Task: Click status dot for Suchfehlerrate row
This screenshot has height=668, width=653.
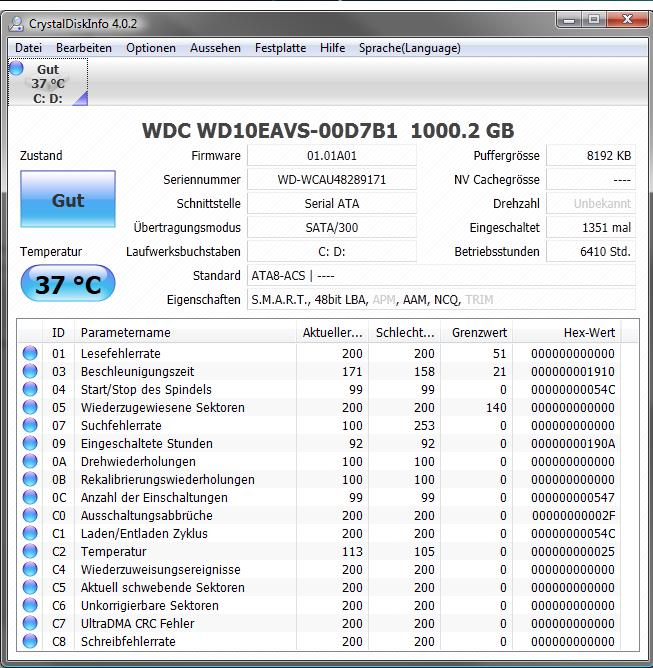Action: [x=30, y=425]
